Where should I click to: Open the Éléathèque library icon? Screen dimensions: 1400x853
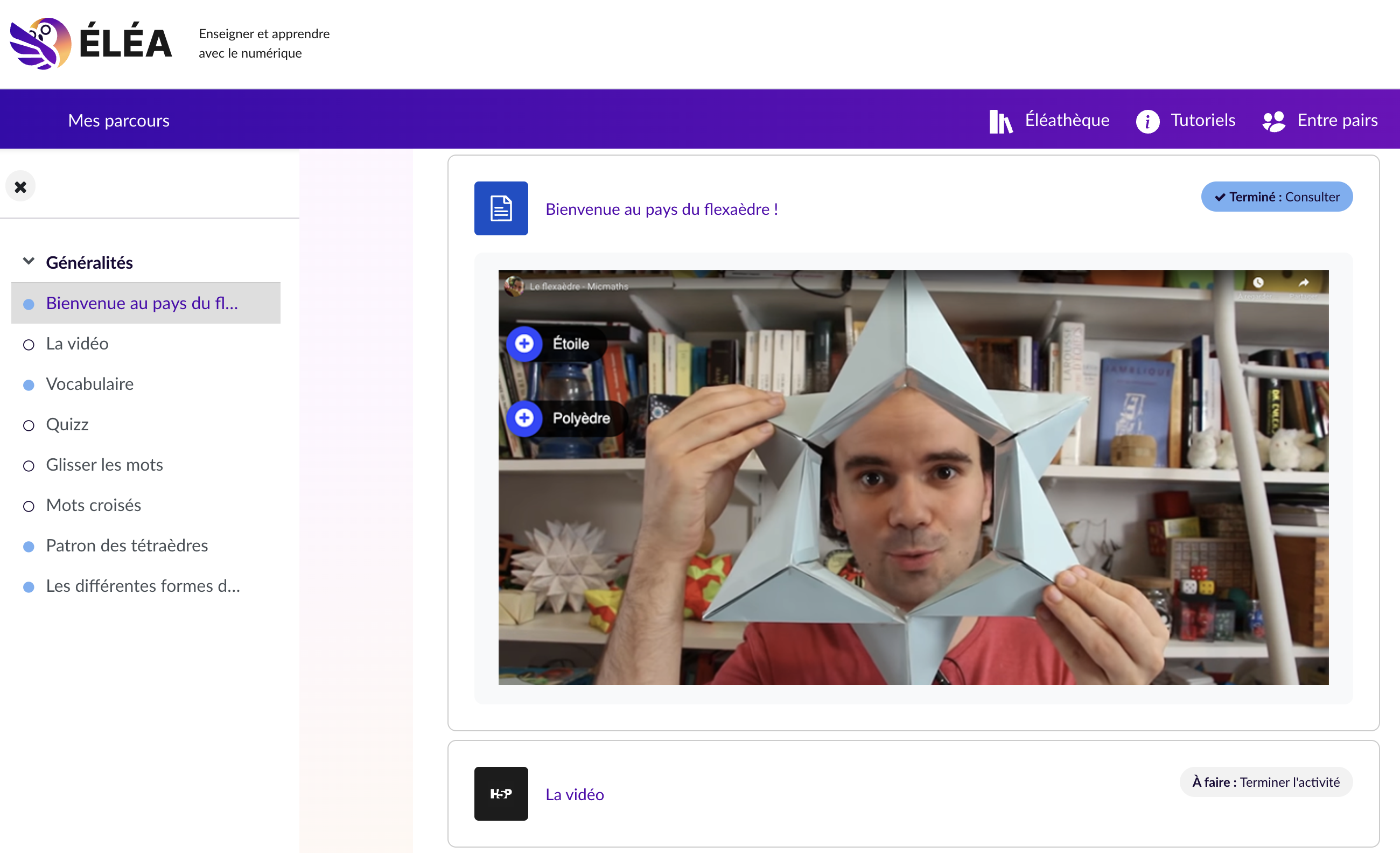click(1000, 121)
